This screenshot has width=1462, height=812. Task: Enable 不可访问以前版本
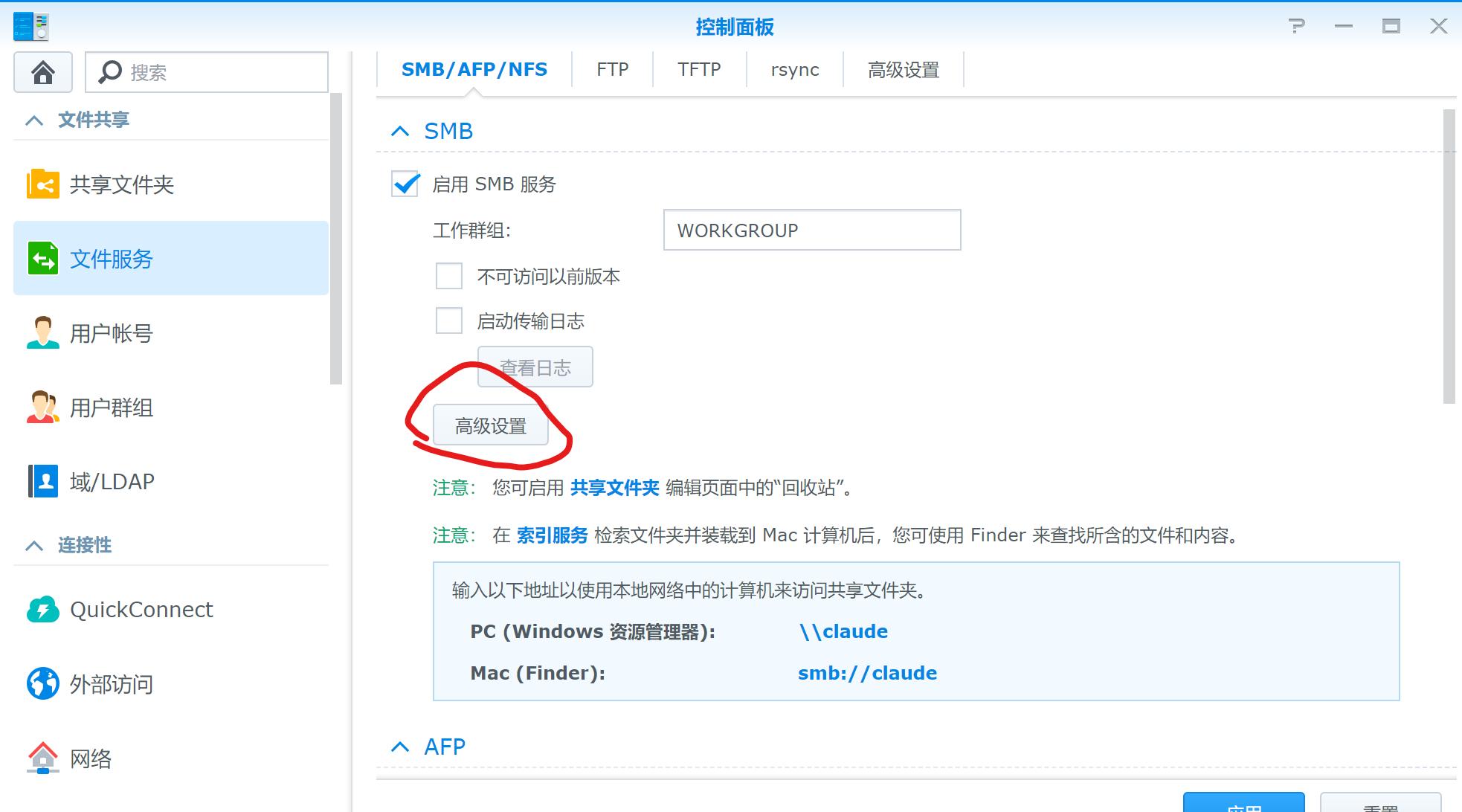[448, 276]
